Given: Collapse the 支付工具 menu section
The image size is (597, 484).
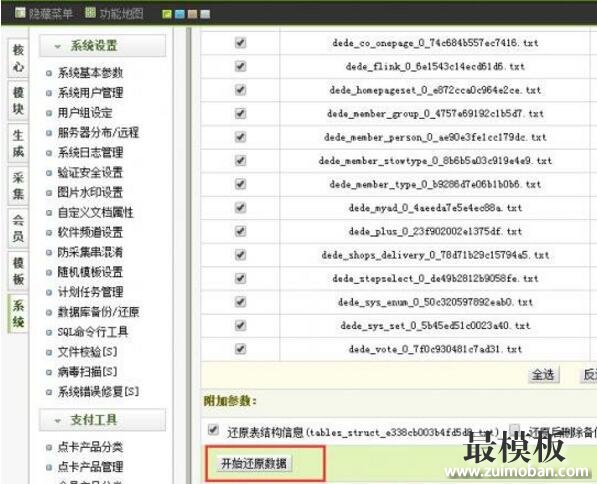Looking at the screenshot, I should tap(102, 420).
